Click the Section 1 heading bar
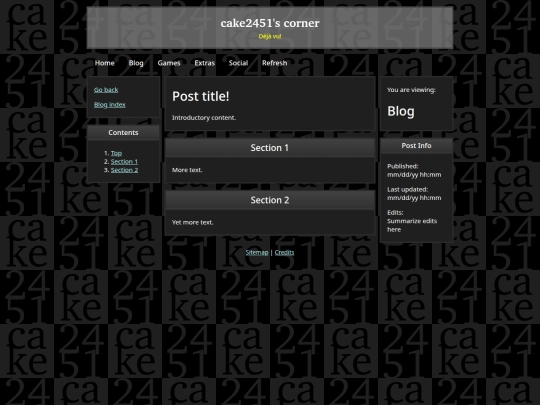Viewport: 540px width, 405px height. coord(270,148)
